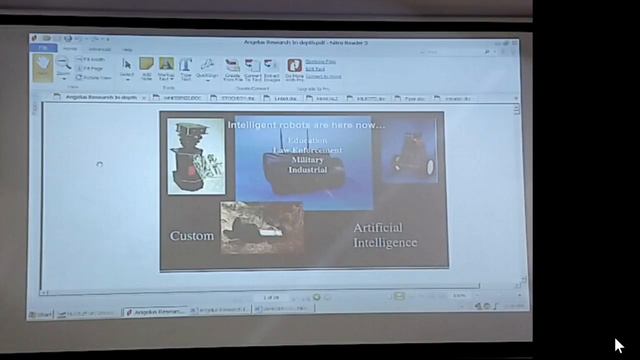Choose Fit Width view option
Image resolution: width=640 pixels, height=360 pixels.
pos(91,60)
